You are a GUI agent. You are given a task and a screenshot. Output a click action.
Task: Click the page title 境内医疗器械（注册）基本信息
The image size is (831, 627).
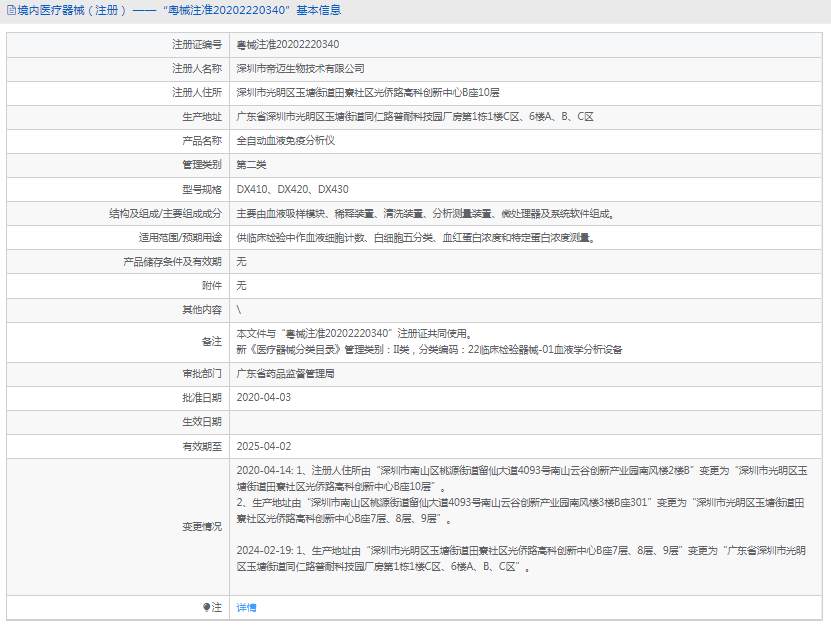pyautogui.click(x=179, y=11)
